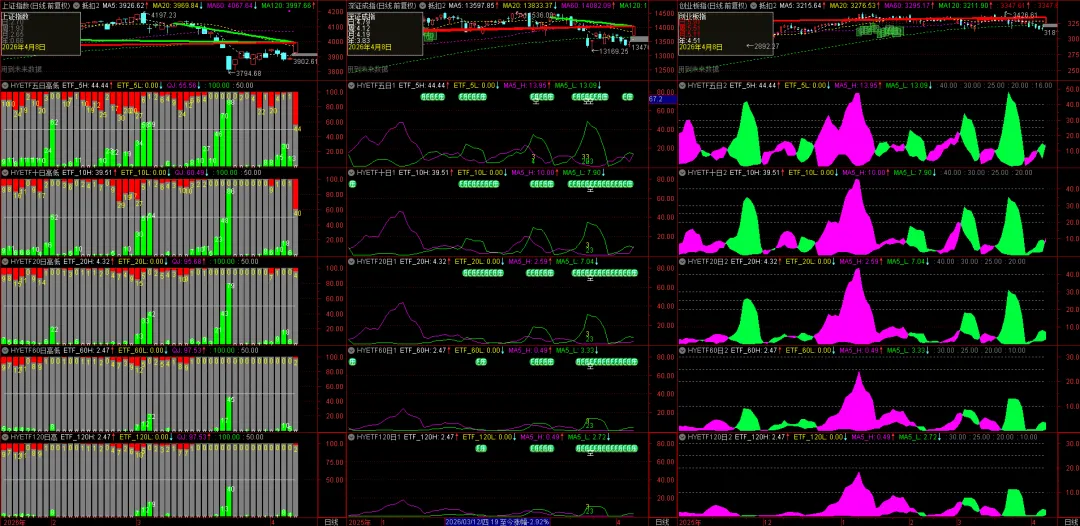1080x526 pixels.
Task: Click the round icon before HYETF五日1
Action: pyautogui.click(x=351, y=85)
